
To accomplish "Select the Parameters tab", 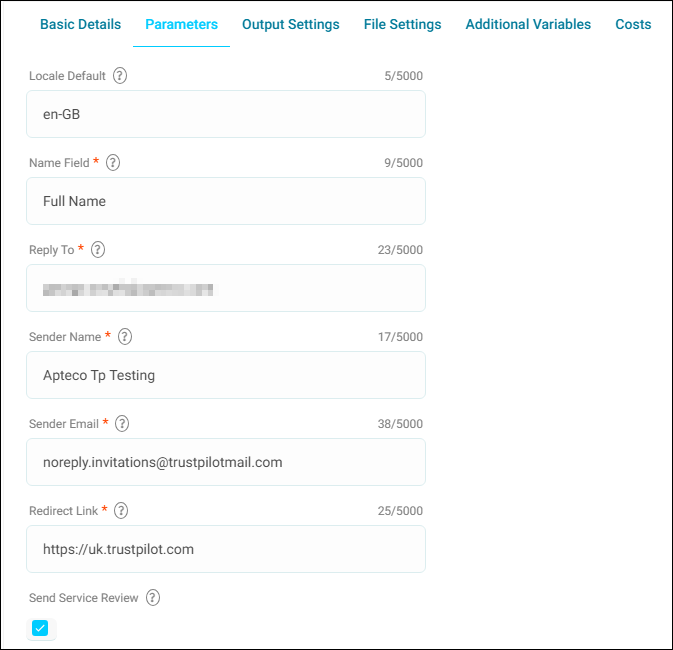I will pos(182,24).
